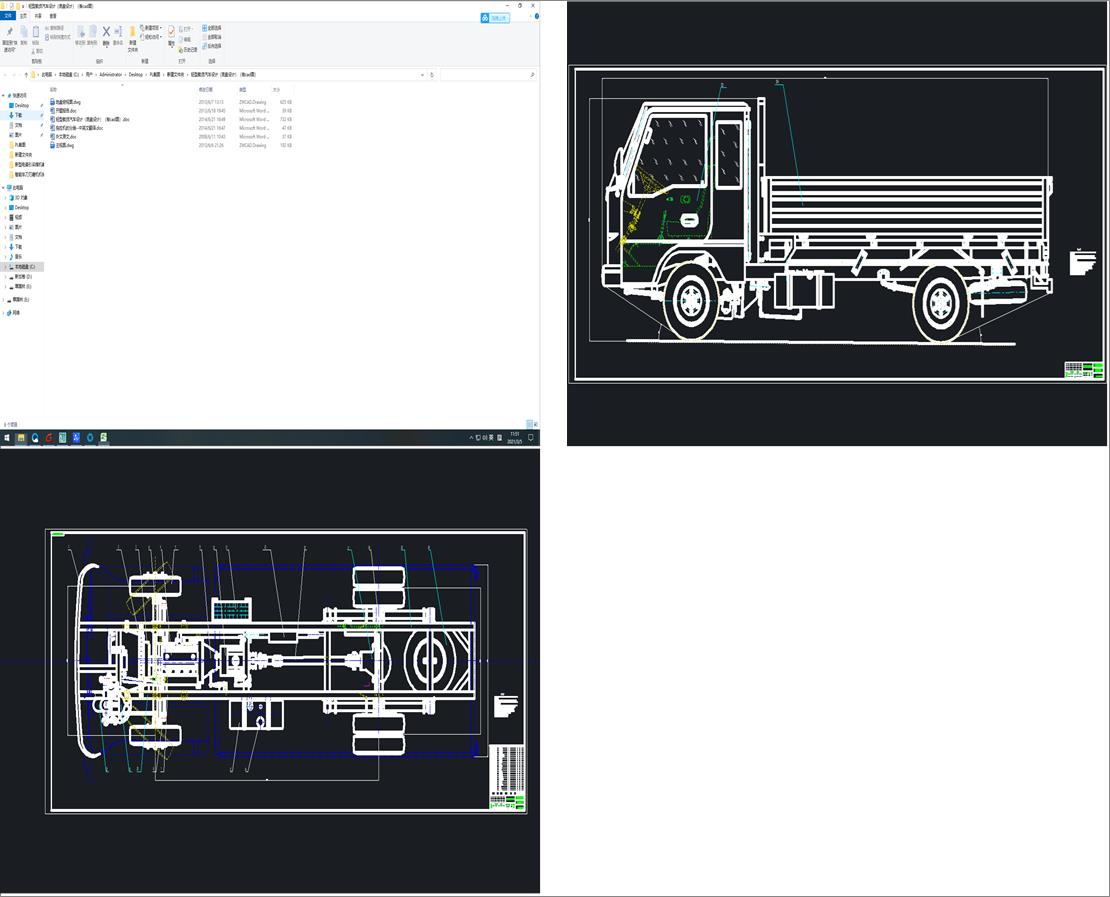Click the green S application icon in the taskbar

[x=103, y=438]
